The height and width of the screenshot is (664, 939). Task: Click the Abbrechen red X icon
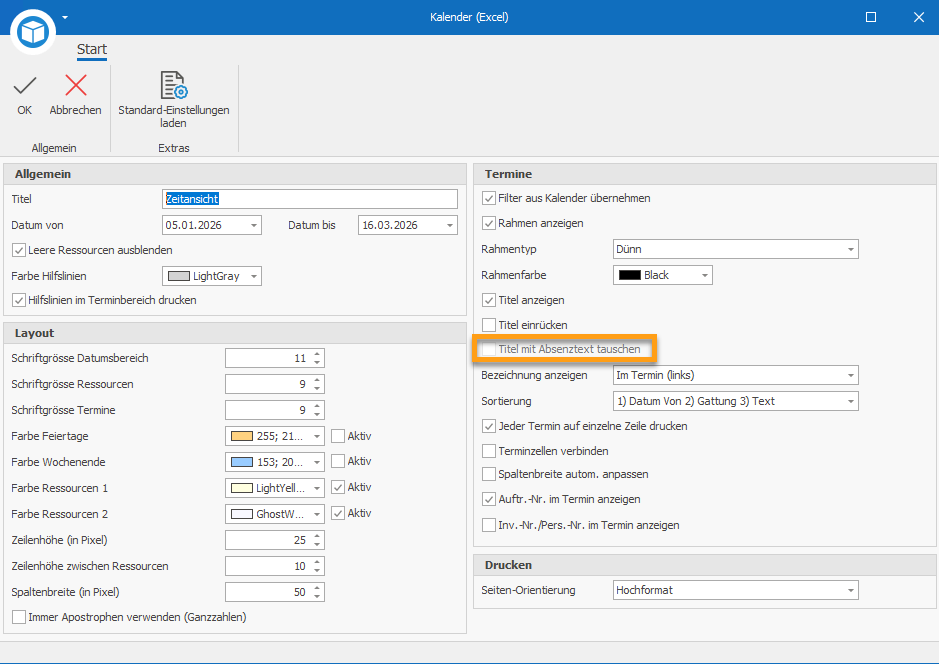[x=75, y=86]
